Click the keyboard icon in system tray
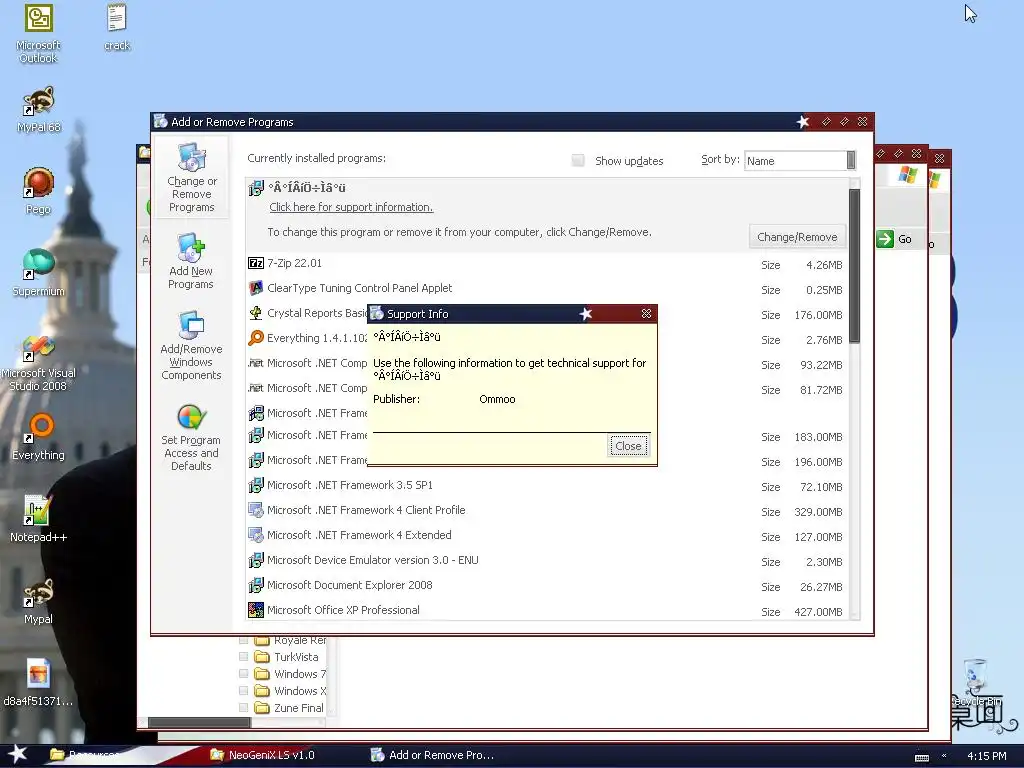Viewport: 1024px width, 768px height. click(x=921, y=758)
